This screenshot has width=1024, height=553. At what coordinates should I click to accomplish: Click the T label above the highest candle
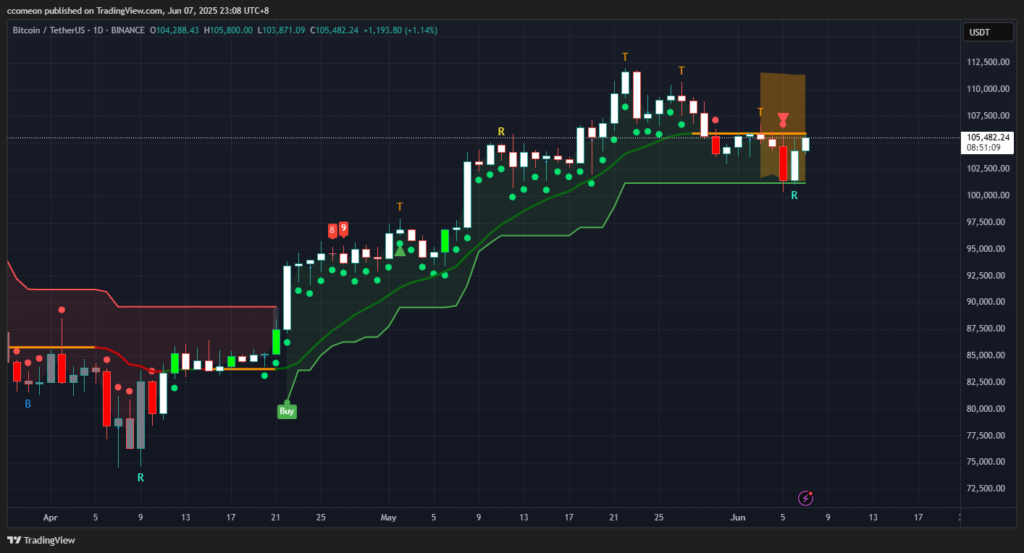(x=625, y=57)
